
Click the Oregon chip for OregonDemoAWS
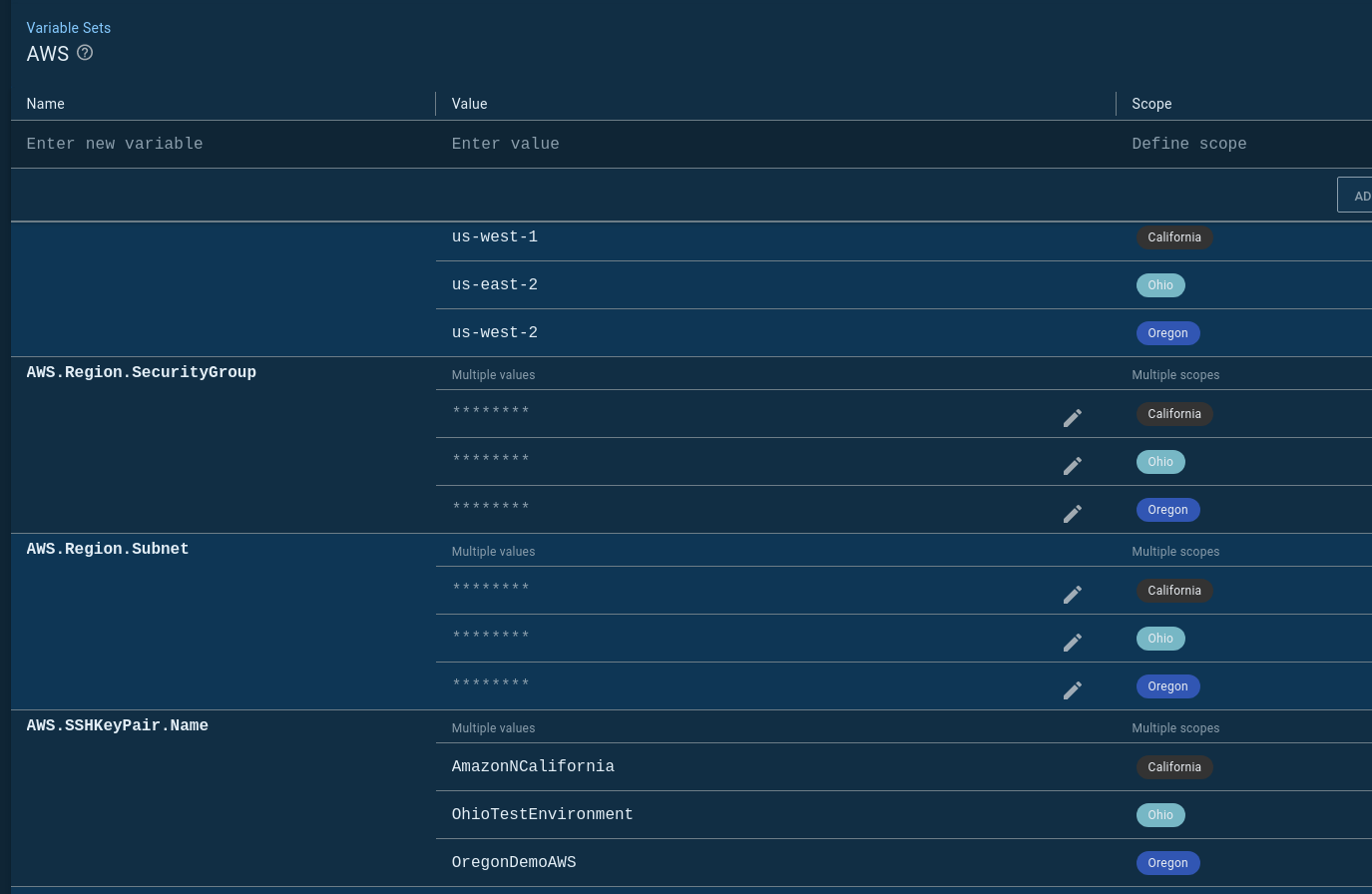click(1166, 863)
